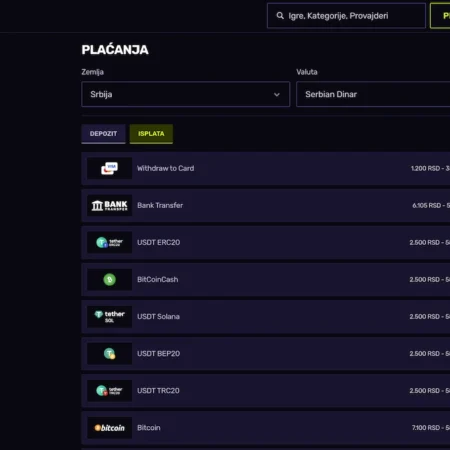The height and width of the screenshot is (450, 450).
Task: Click the USDT TRC20 tether logo
Action: tap(109, 390)
